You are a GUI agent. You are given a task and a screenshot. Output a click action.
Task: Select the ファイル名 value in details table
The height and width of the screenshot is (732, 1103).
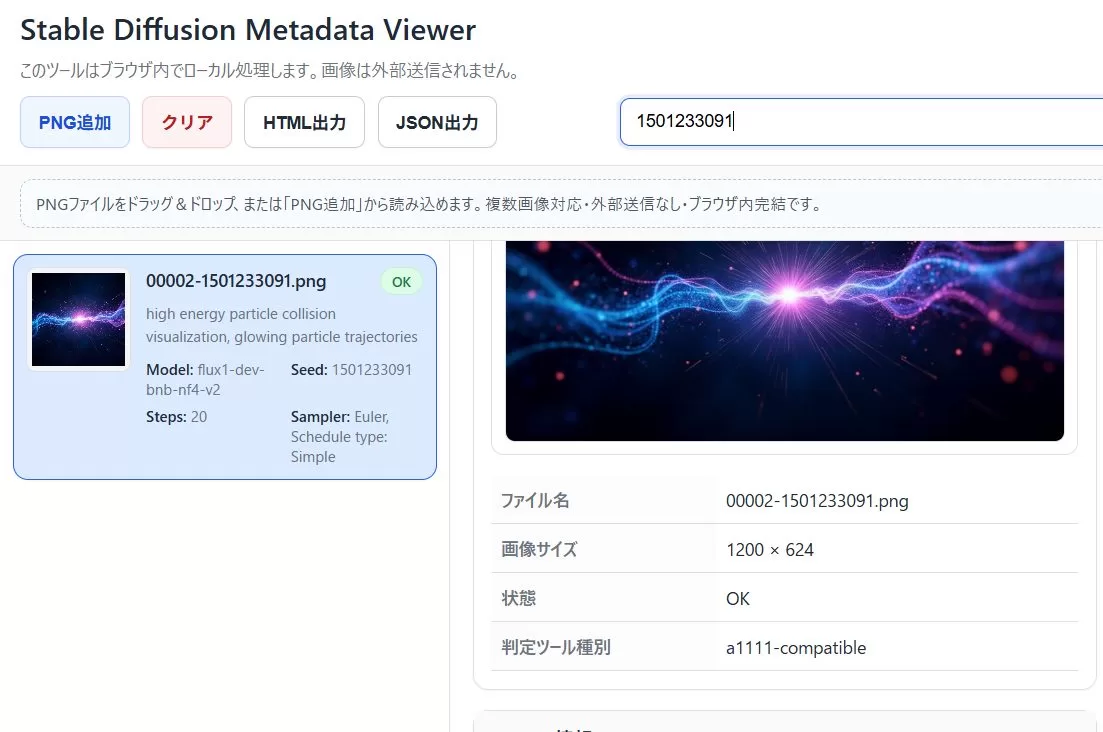click(816, 501)
